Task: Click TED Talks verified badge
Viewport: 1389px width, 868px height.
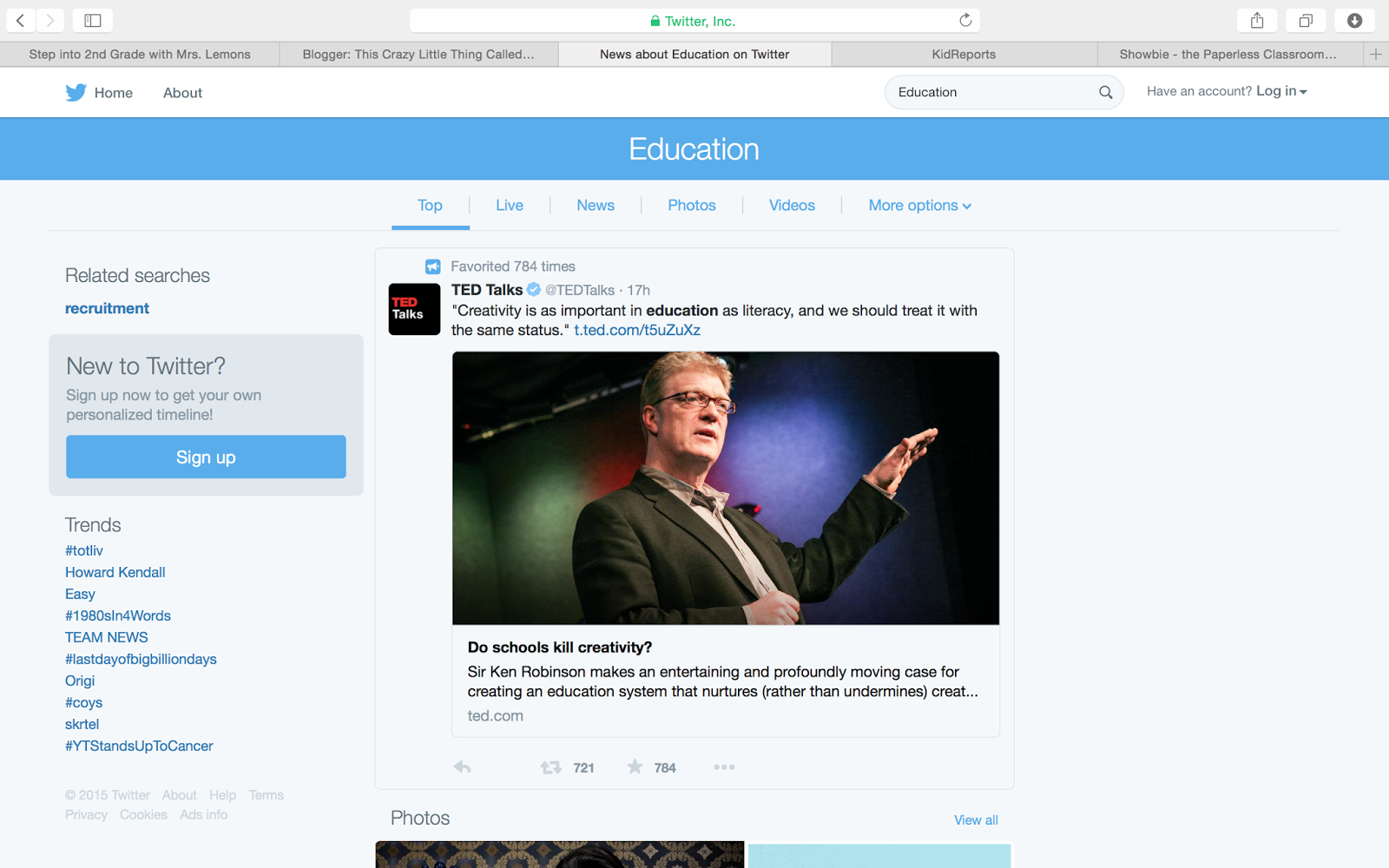Action: 534,290
